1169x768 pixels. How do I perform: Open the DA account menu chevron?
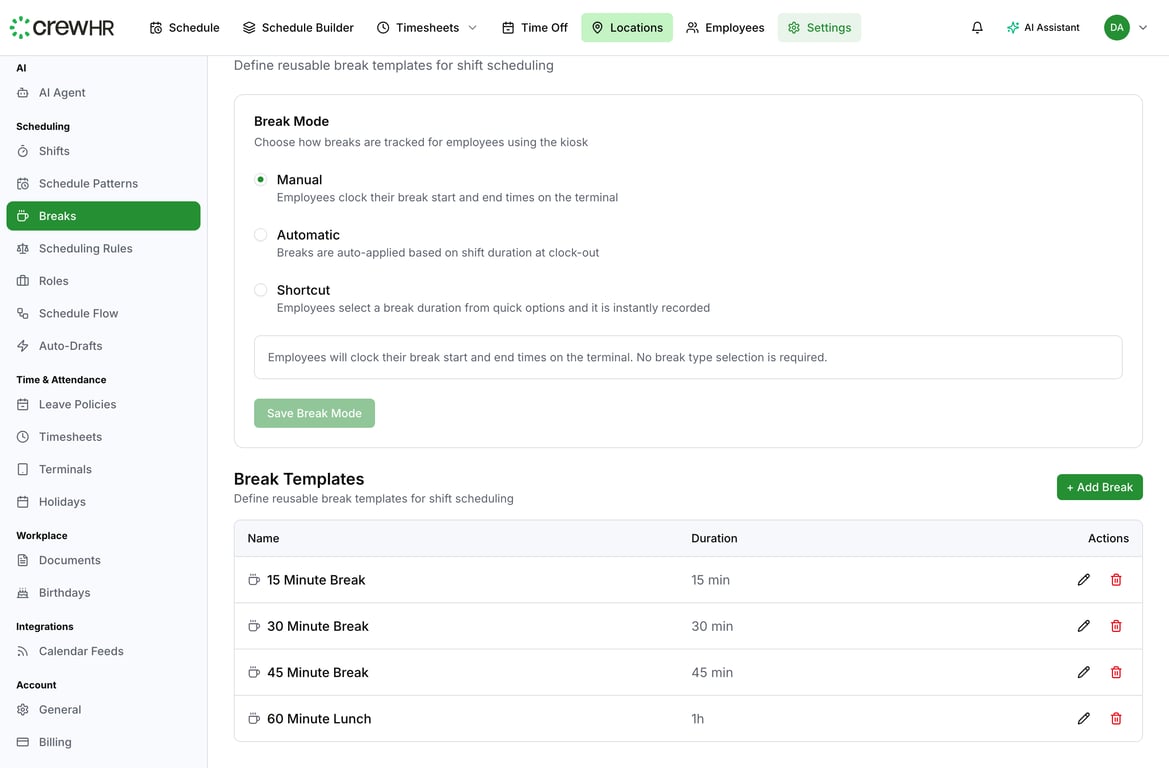coord(1142,27)
